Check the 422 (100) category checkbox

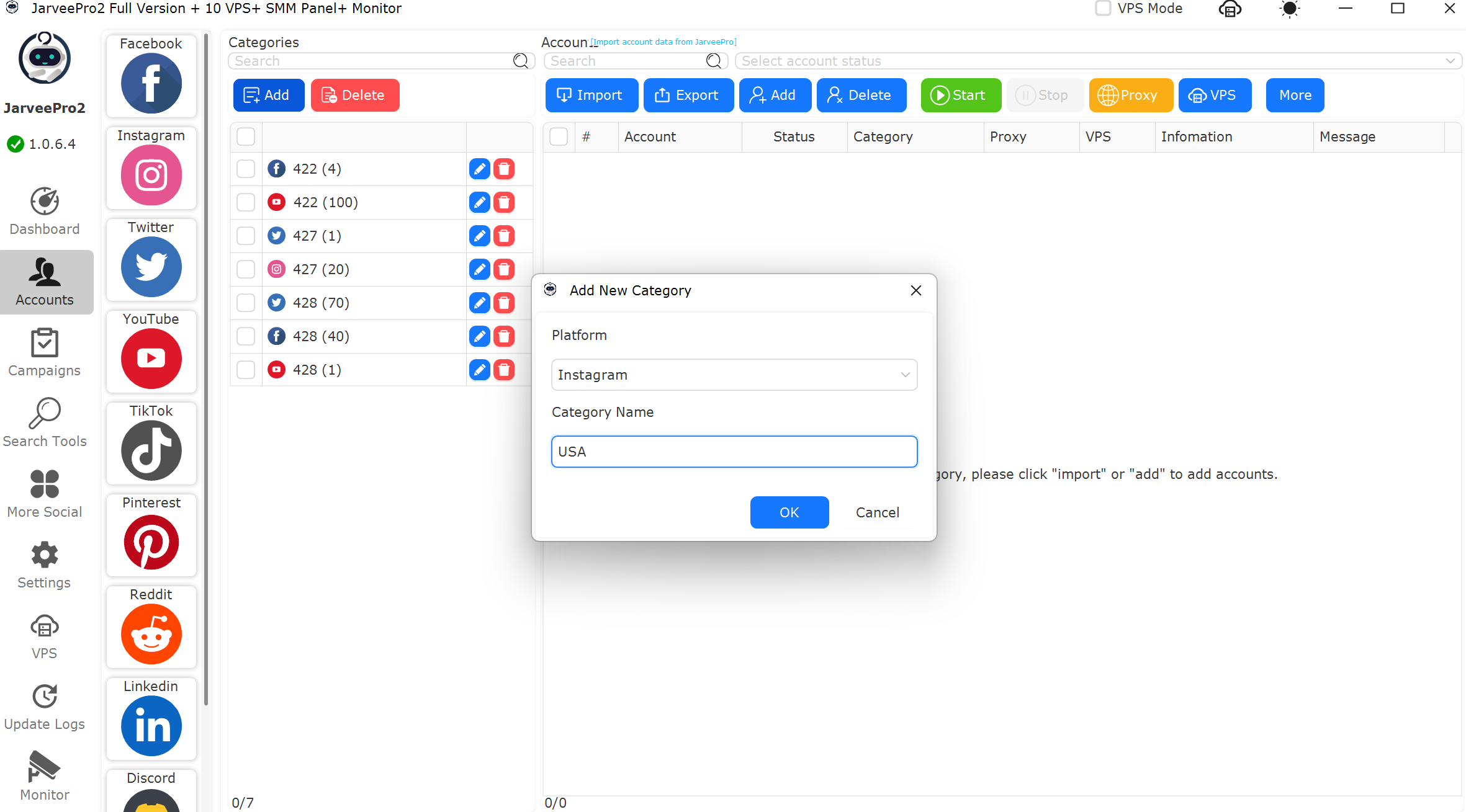point(246,202)
